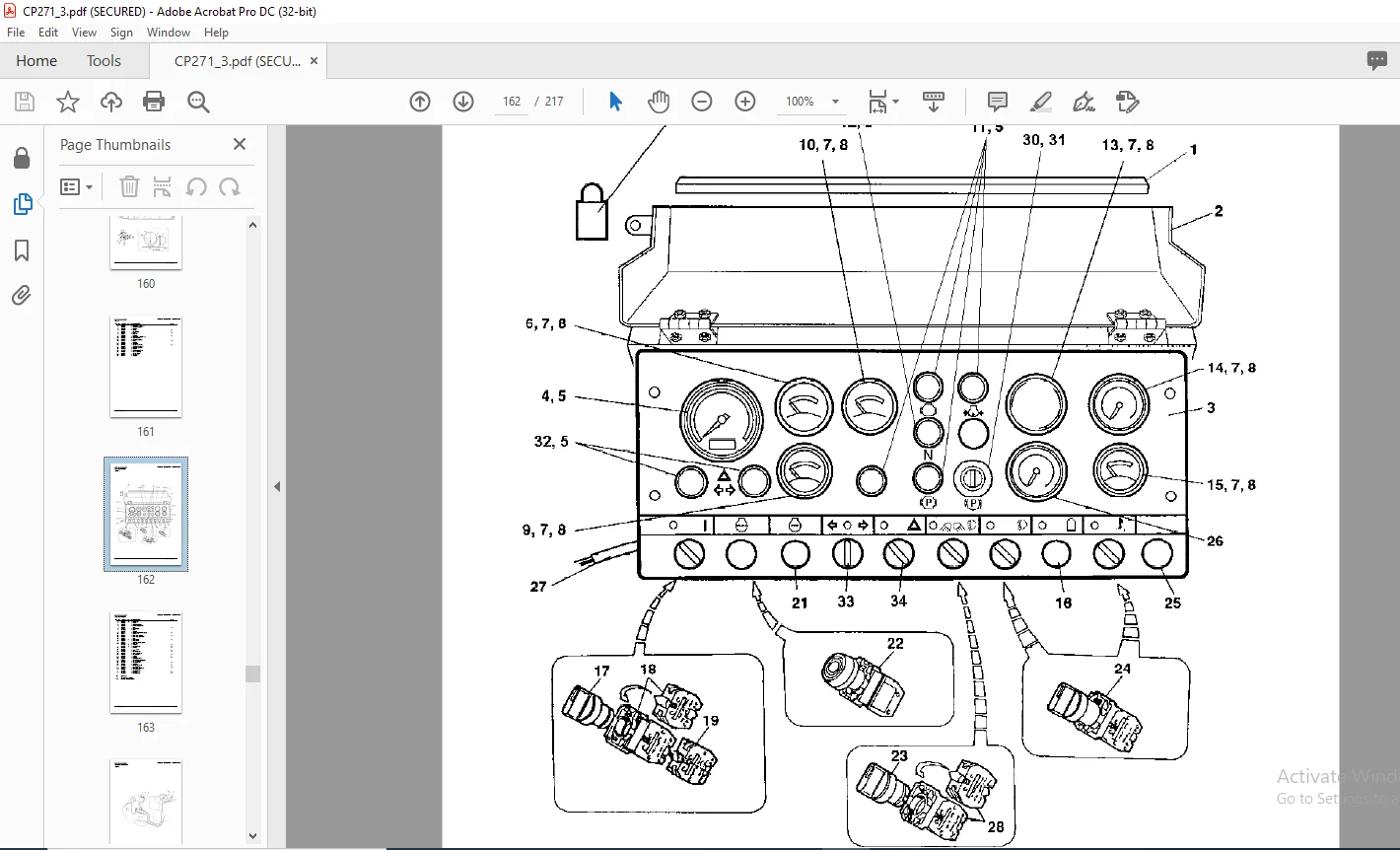Click the stamp tool icon in the toolbar
The width and height of the screenshot is (1400, 850).
pos(1127,102)
